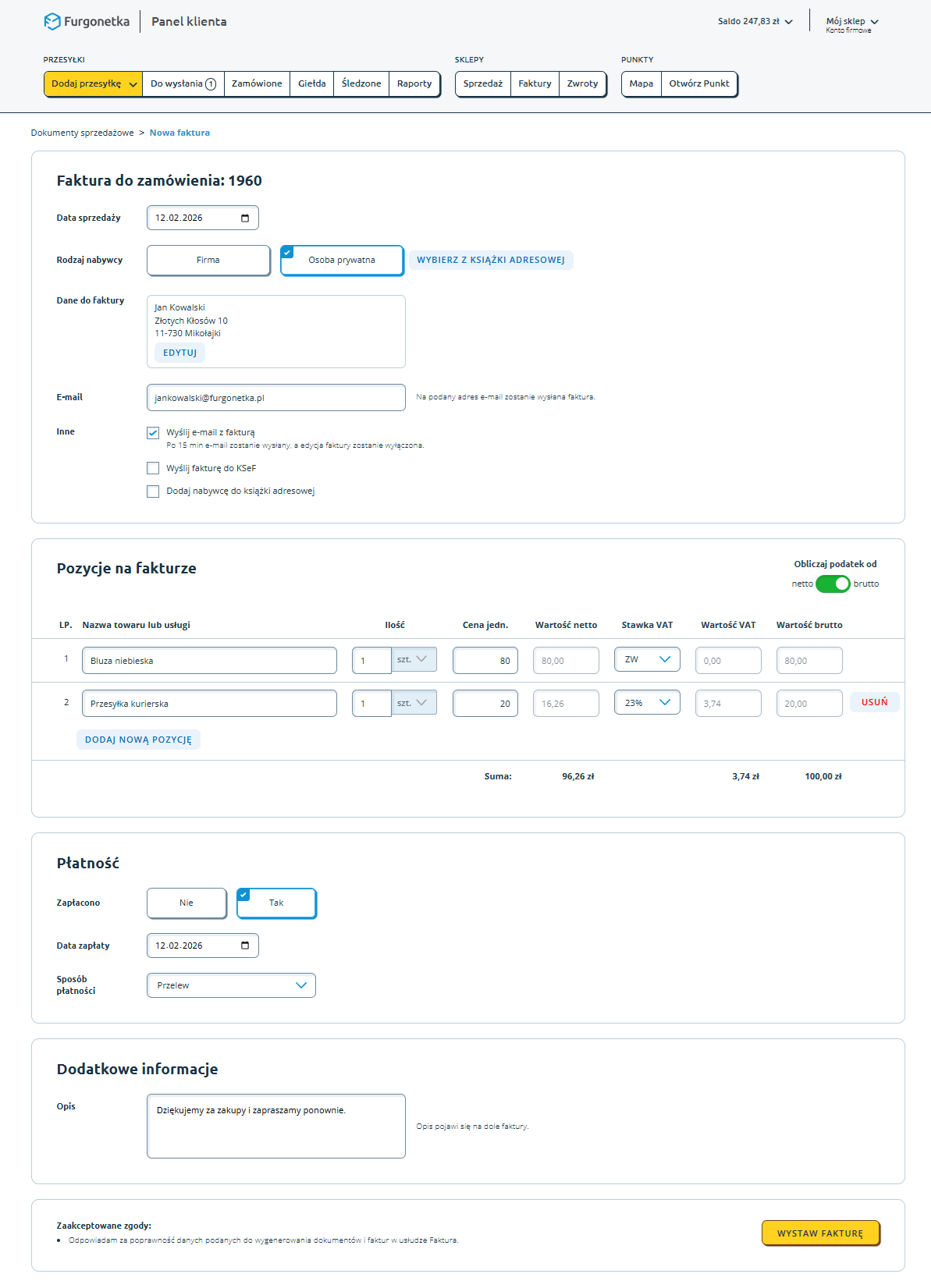The image size is (931, 1288).
Task: Click into the E-mail input field
Action: [x=275, y=398]
